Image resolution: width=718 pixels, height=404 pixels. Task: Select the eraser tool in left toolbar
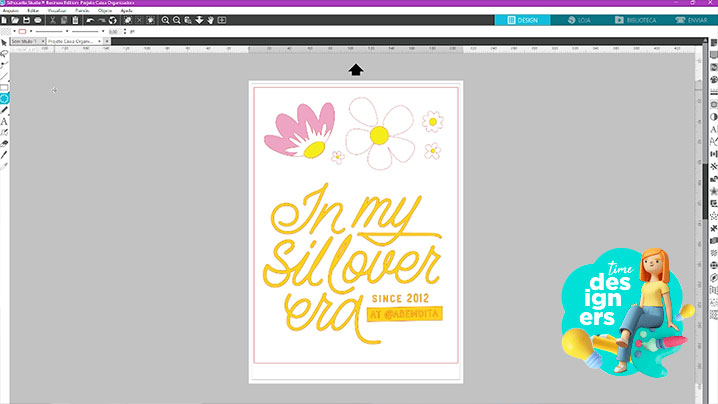coord(5,143)
